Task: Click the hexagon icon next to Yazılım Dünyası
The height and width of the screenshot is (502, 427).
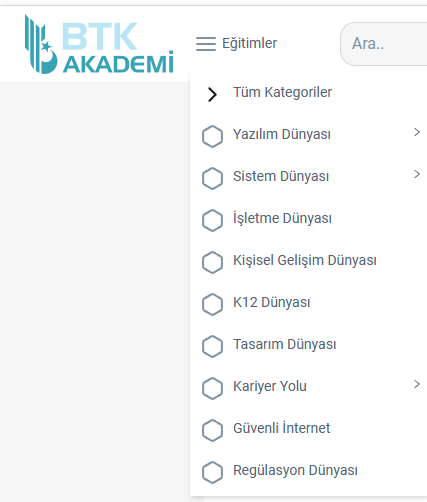Action: (212, 136)
